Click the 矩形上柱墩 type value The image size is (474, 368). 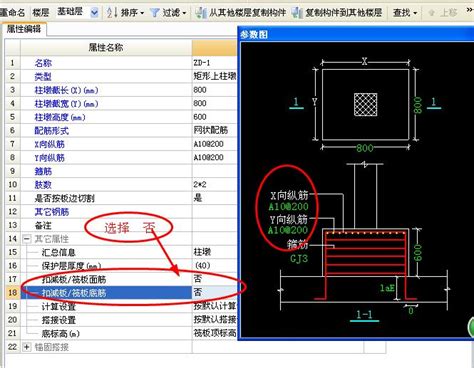(214, 76)
